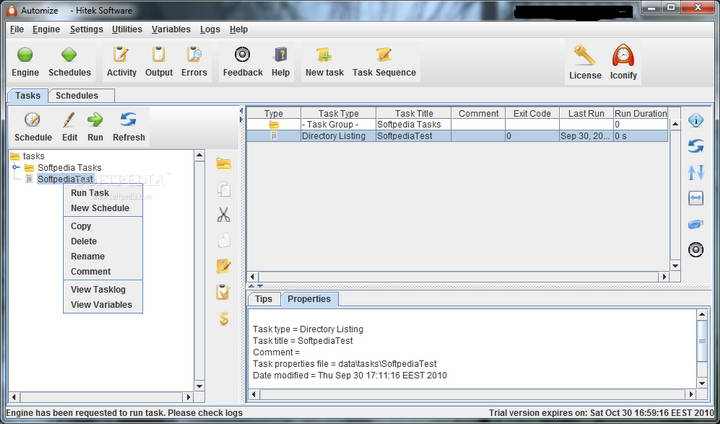Open the Settings menu

tap(86, 29)
